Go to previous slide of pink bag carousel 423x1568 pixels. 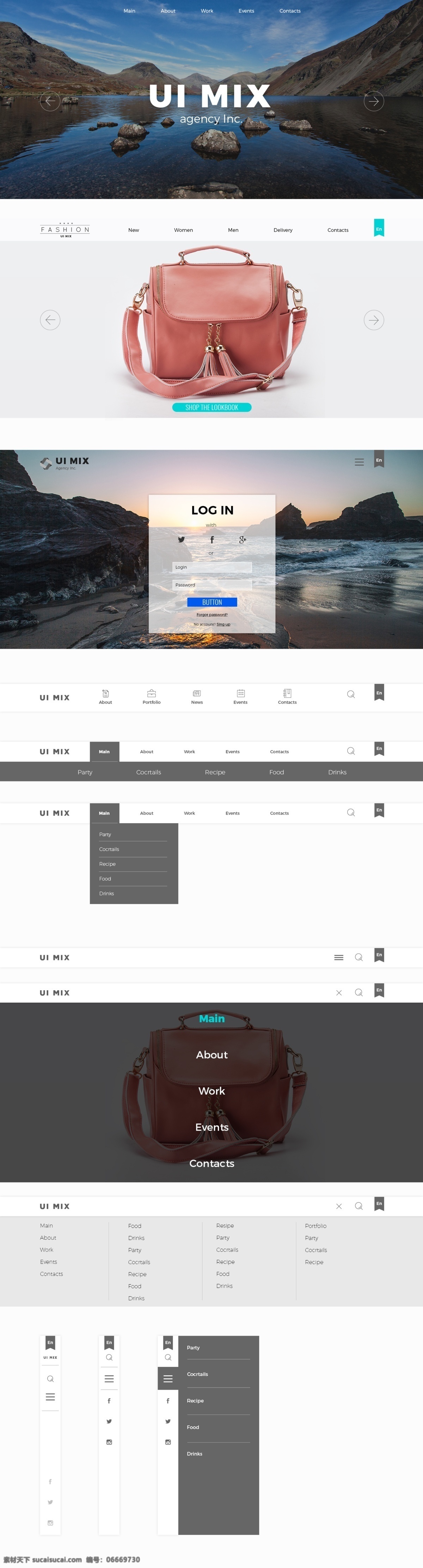point(50,320)
